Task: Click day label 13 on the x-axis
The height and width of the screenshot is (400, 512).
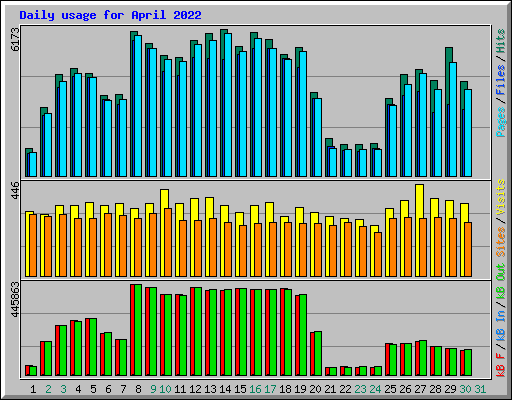Action: tap(210, 389)
